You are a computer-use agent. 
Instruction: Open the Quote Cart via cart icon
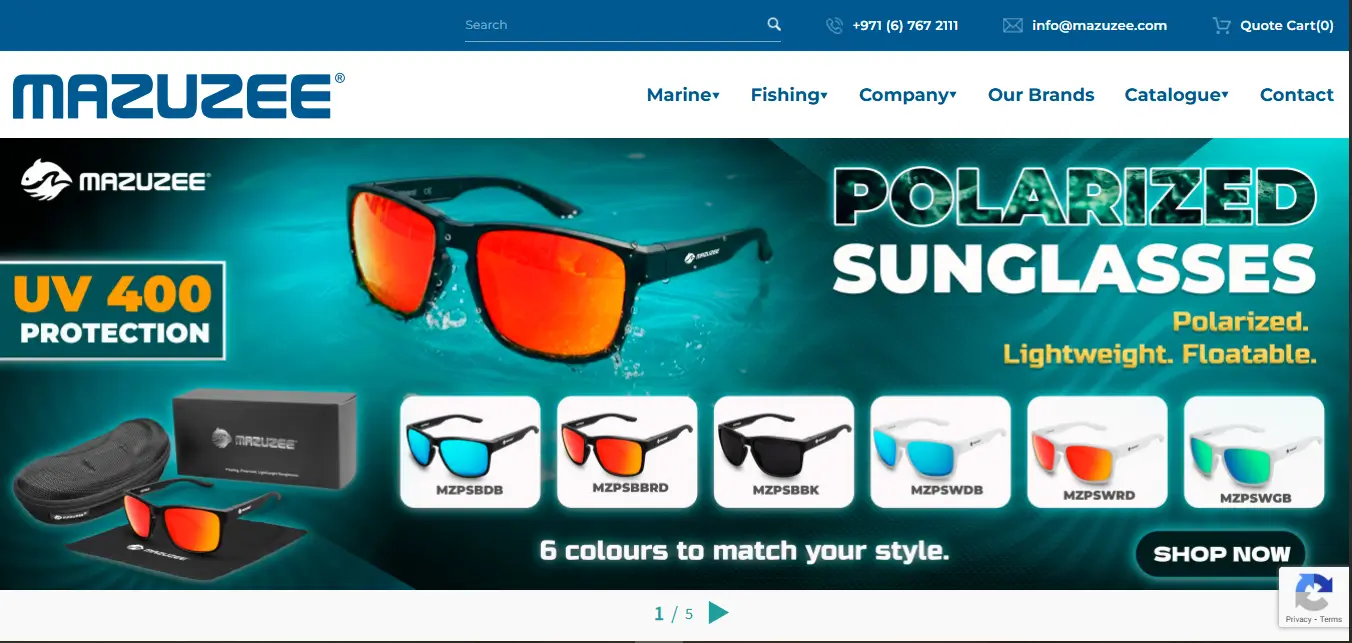(x=1221, y=25)
